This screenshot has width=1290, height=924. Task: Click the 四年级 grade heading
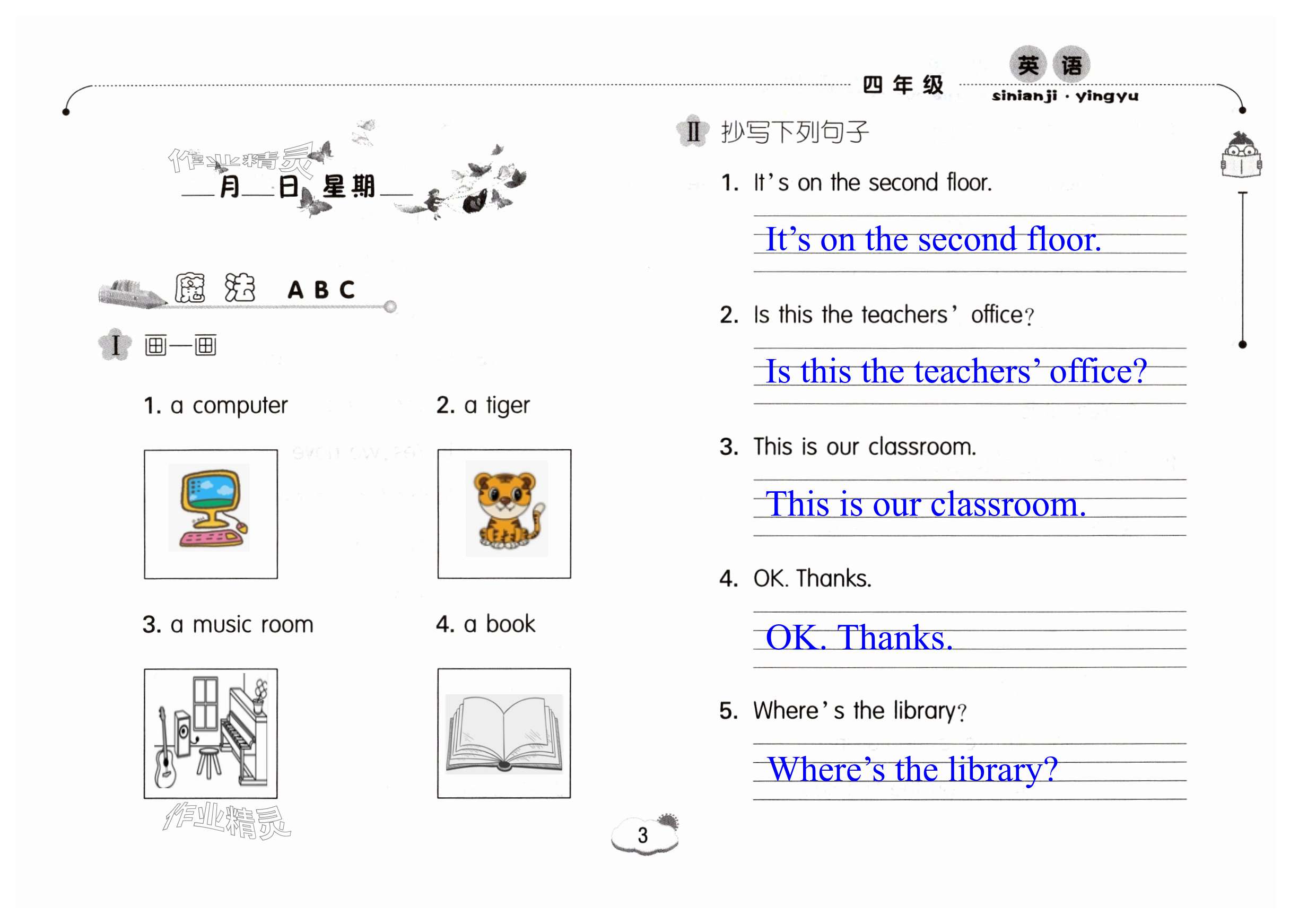point(903,85)
